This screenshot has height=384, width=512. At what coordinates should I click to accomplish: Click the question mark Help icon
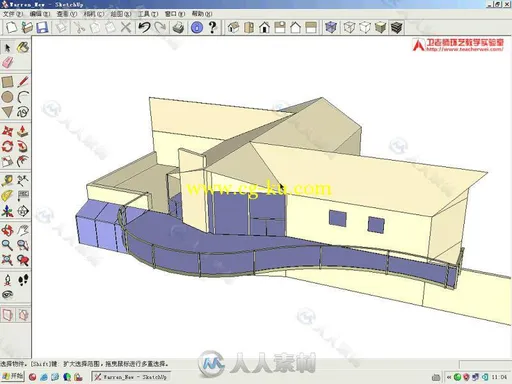point(212,27)
